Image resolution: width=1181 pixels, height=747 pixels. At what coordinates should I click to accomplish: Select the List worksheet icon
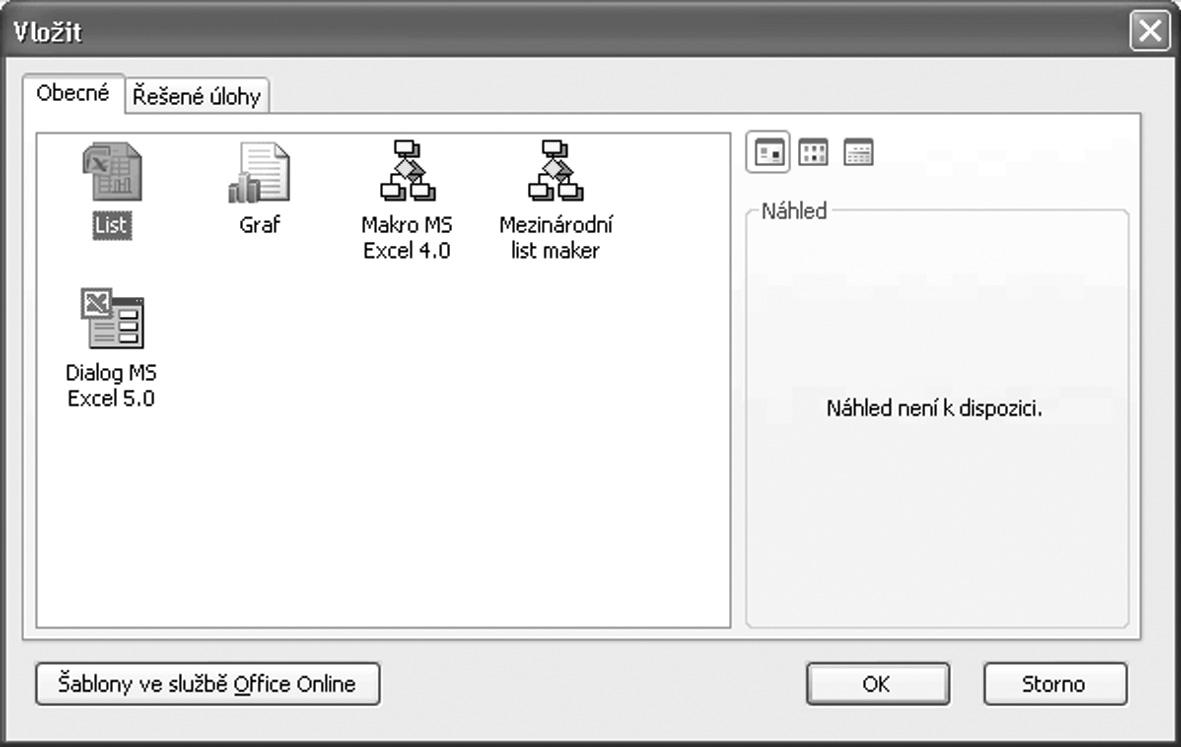[x=111, y=172]
